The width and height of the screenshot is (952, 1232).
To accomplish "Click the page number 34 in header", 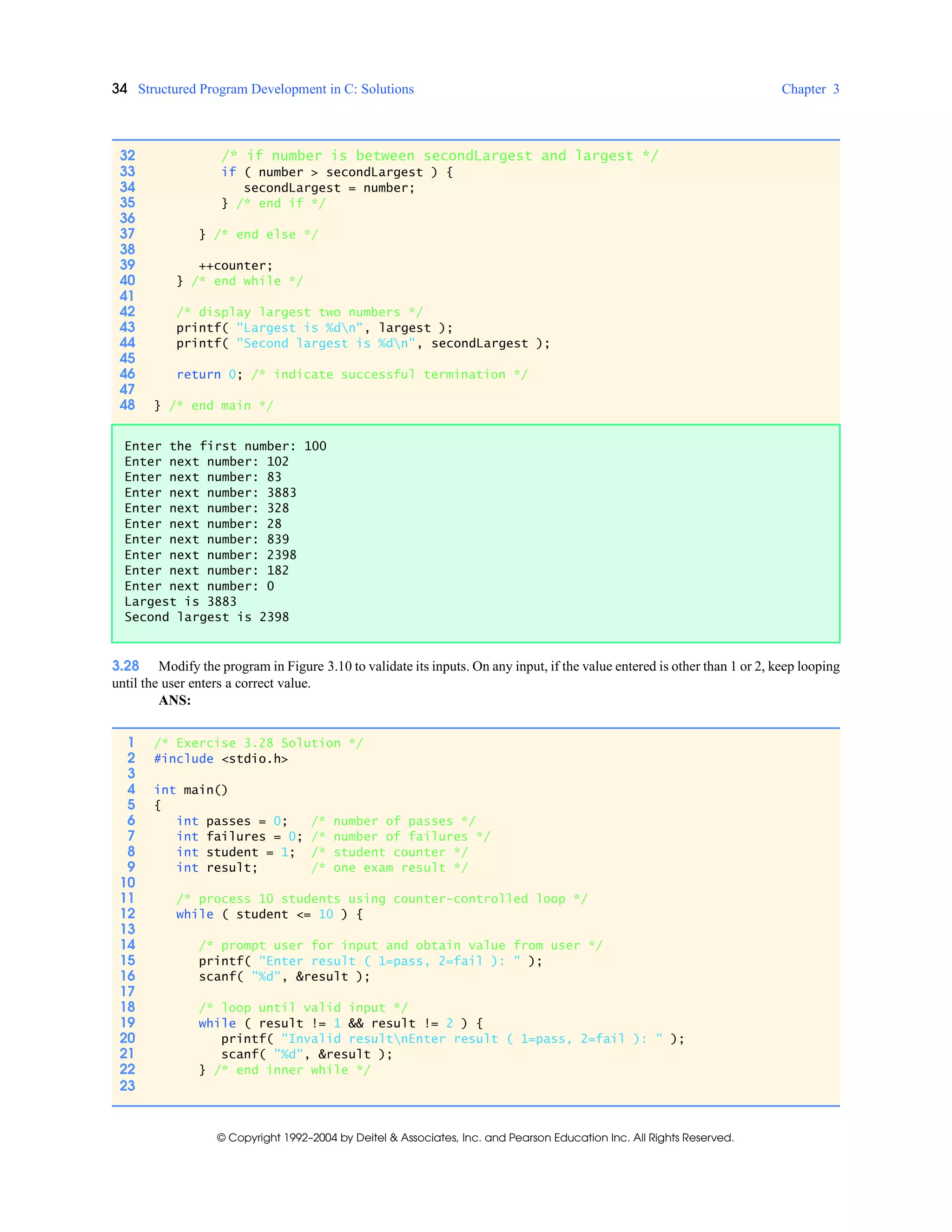I will coord(119,88).
